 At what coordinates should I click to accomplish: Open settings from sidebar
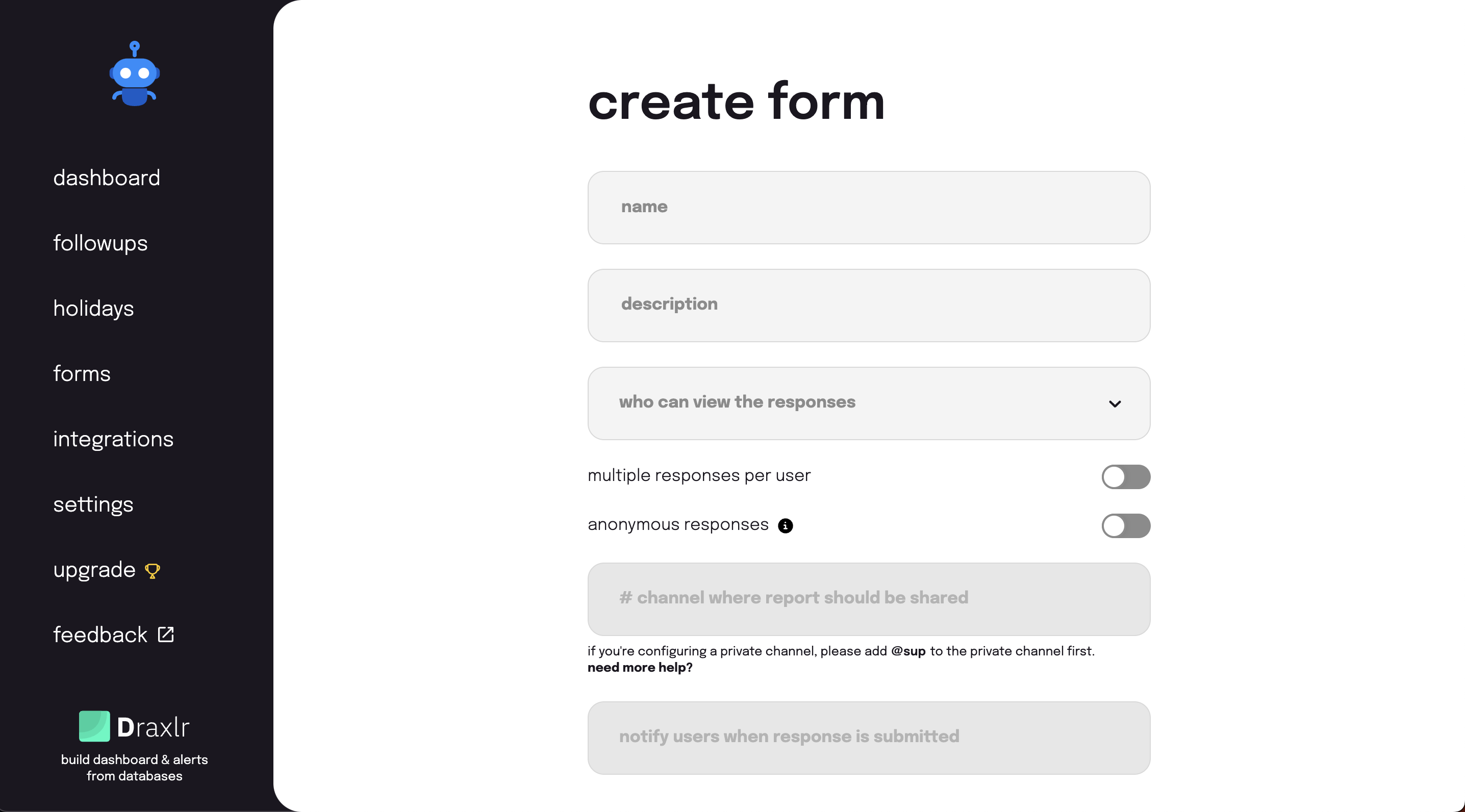click(x=93, y=504)
